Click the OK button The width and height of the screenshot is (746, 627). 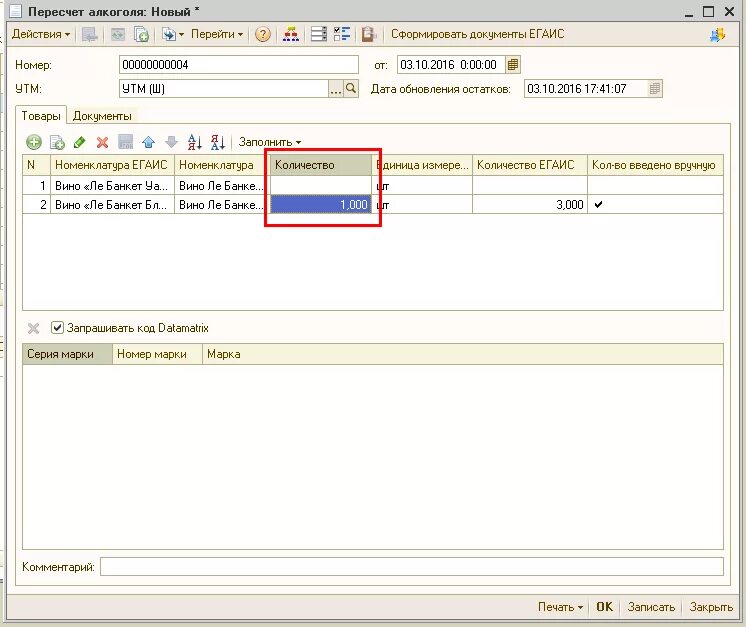pos(604,607)
